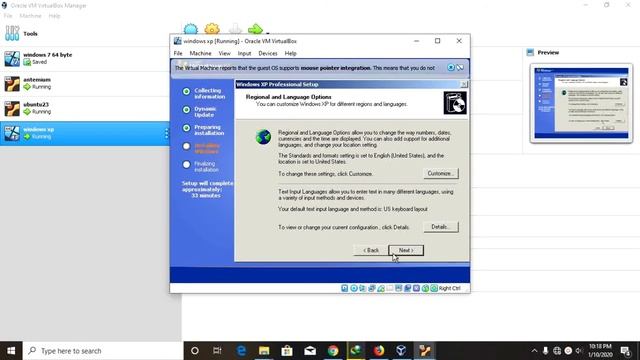Select the windows 7 64 byte machine
The image size is (640, 360).
[85, 58]
